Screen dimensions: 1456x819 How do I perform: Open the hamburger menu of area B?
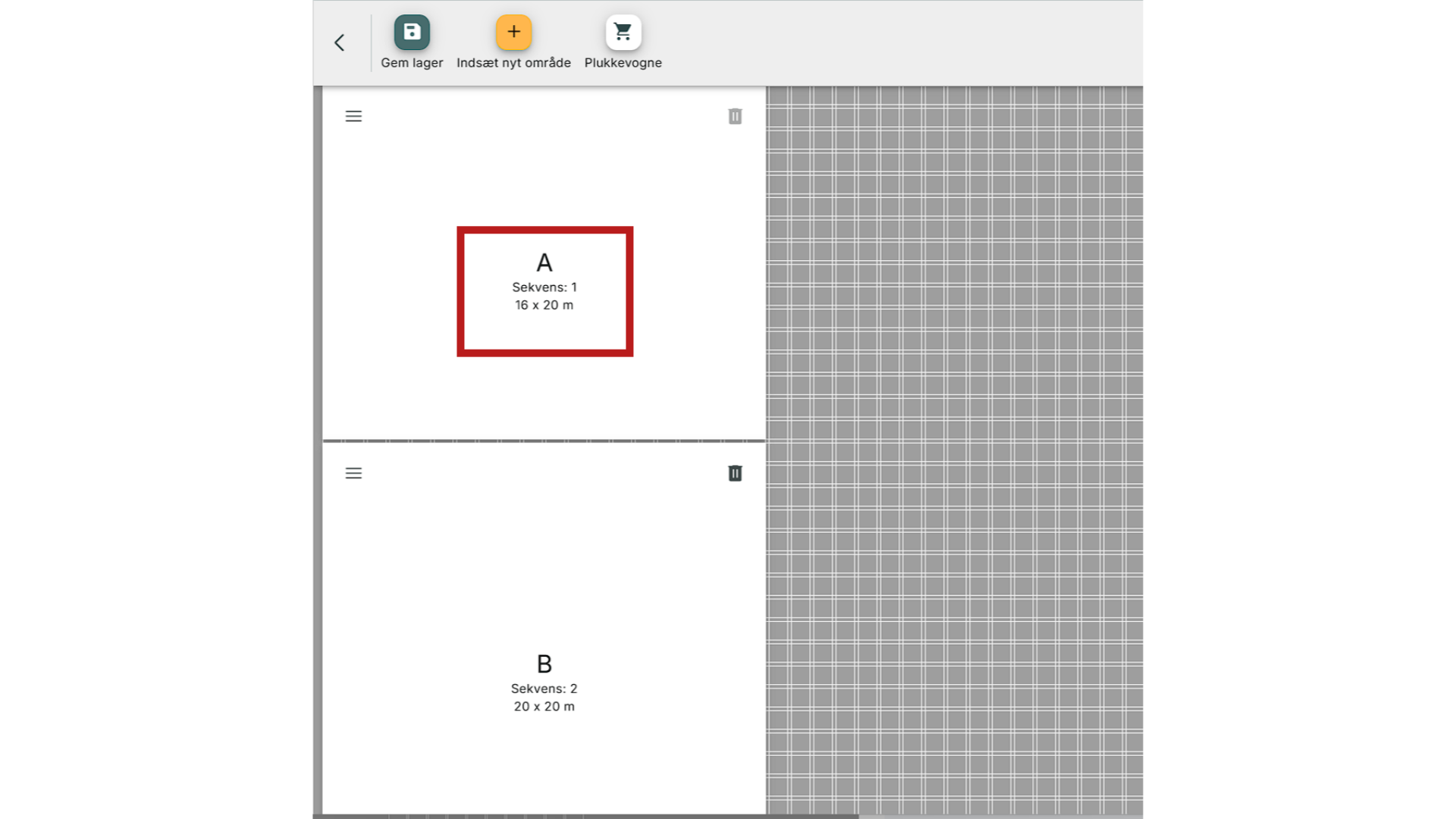353,473
